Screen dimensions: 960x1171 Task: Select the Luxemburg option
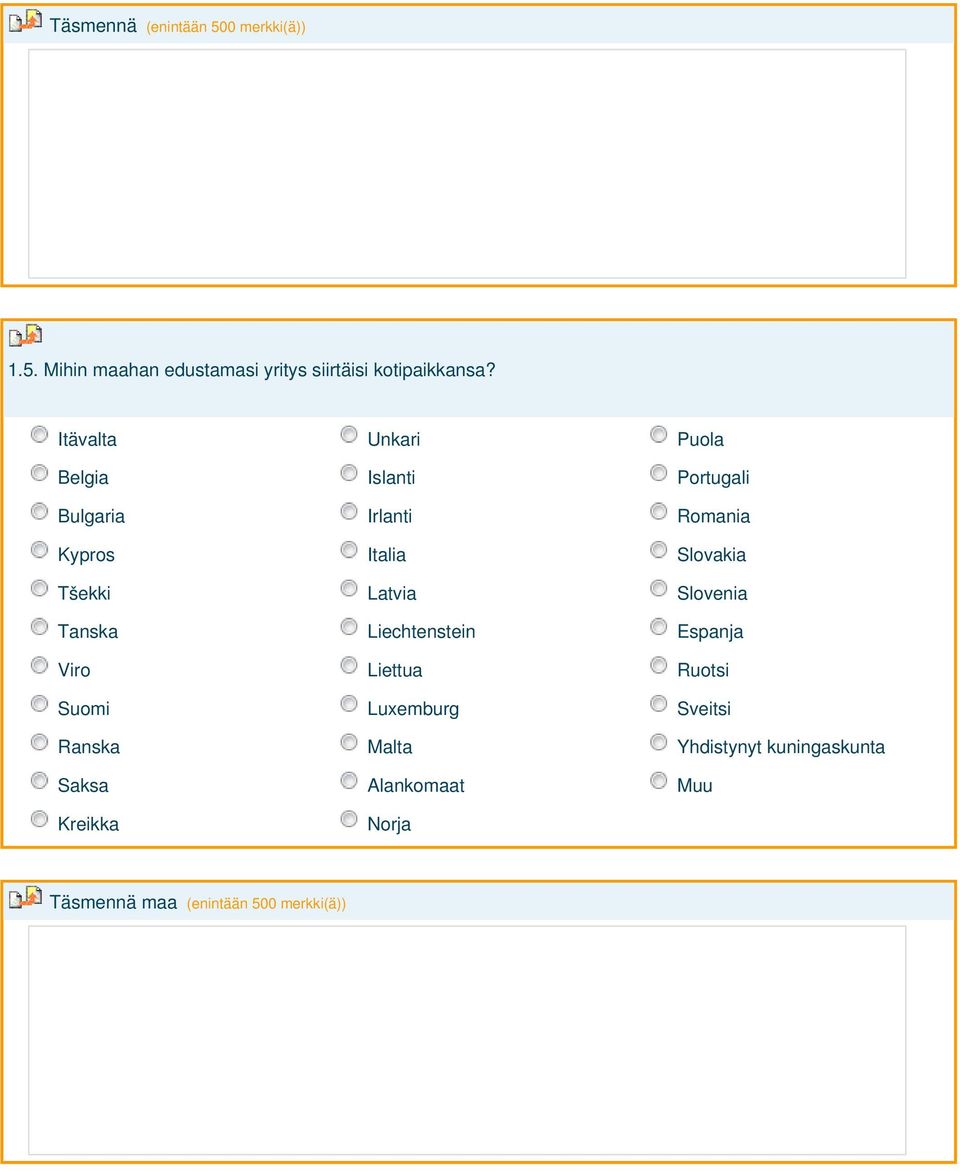point(349,703)
